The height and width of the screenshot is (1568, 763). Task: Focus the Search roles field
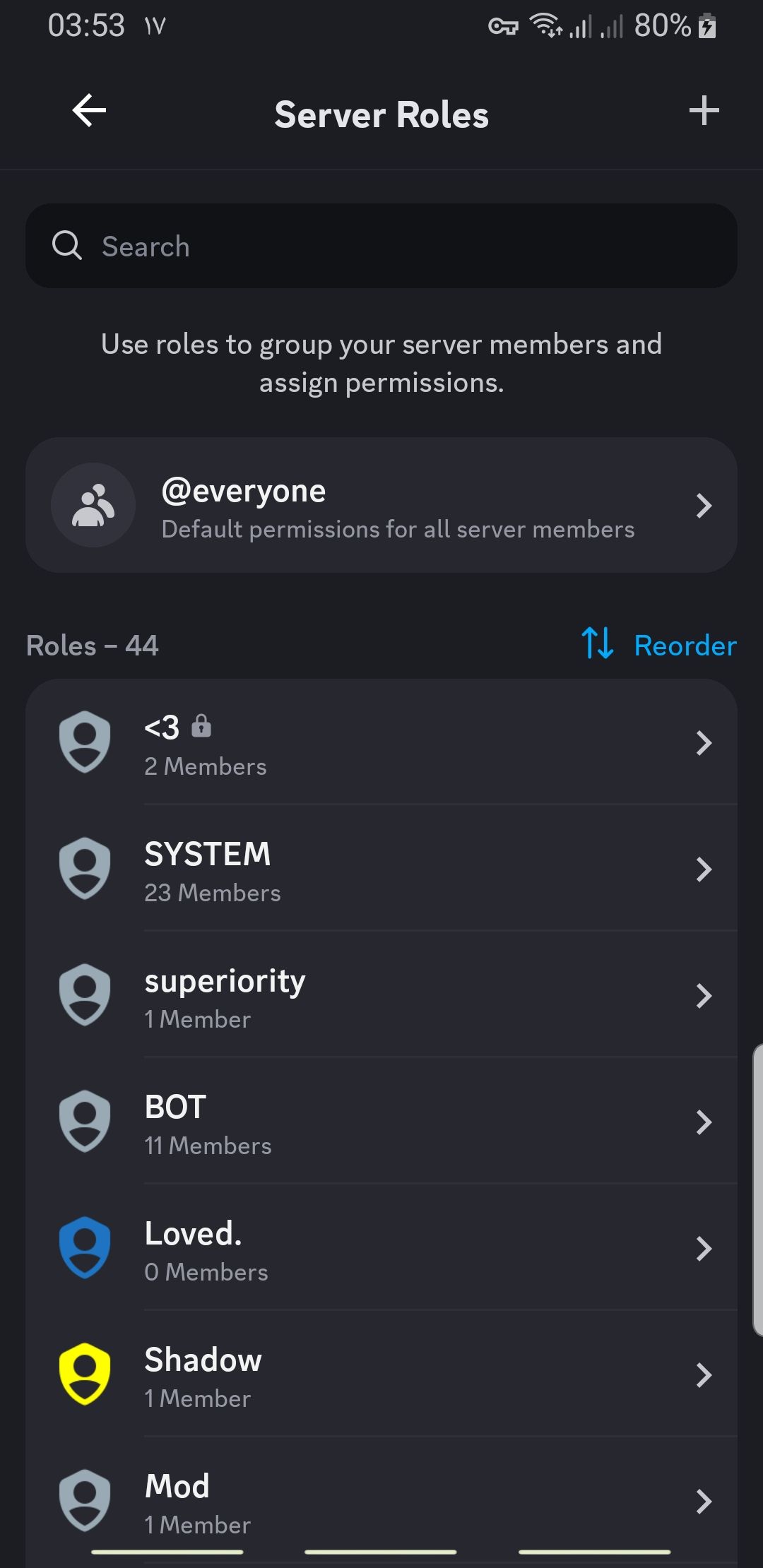(x=381, y=246)
